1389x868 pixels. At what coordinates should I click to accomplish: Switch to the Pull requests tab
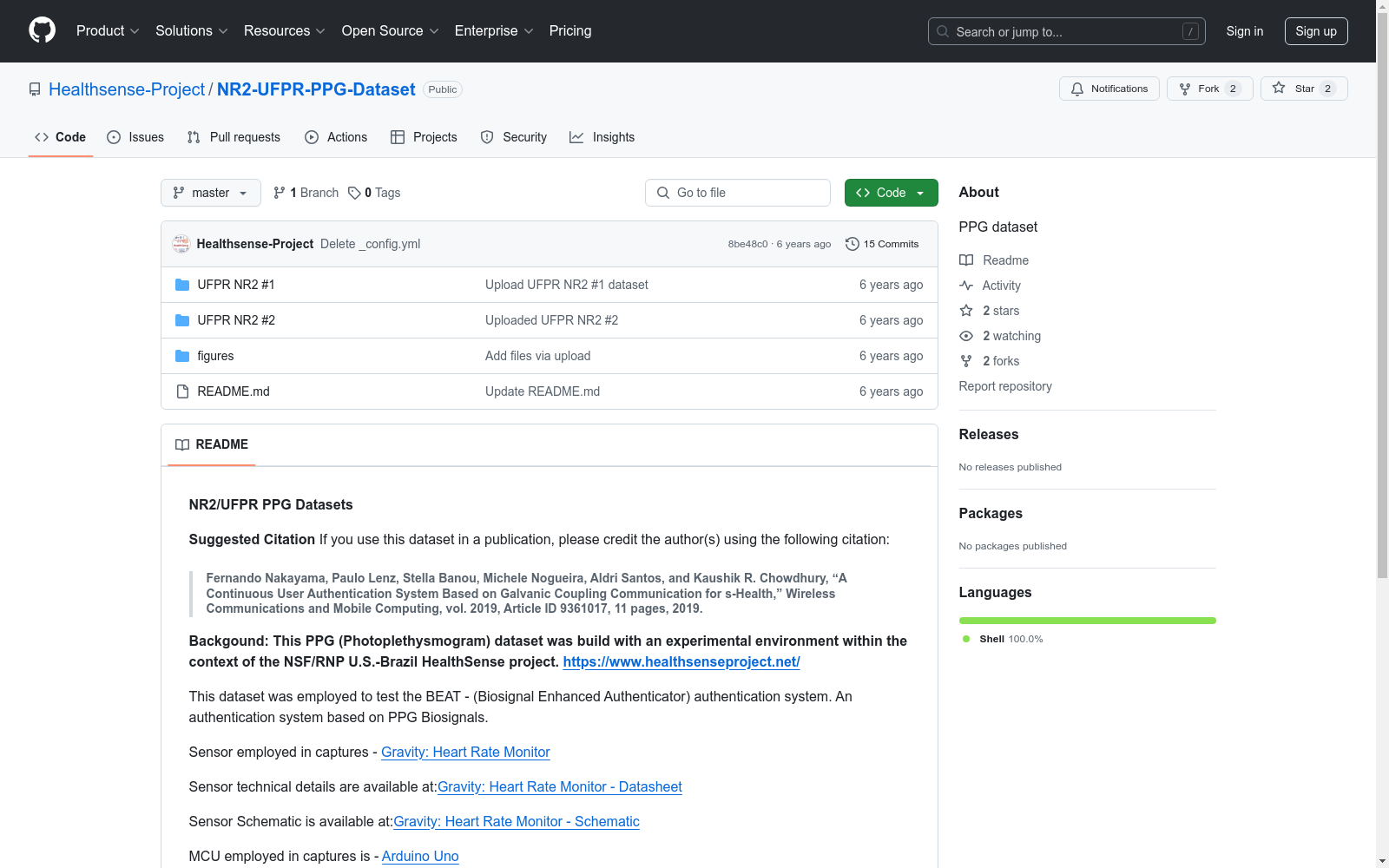(234, 137)
